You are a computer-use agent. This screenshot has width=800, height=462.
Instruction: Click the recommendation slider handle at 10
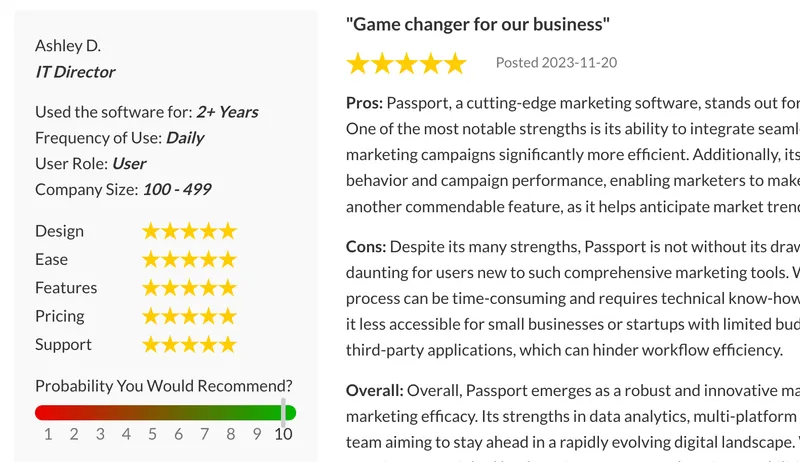point(284,412)
